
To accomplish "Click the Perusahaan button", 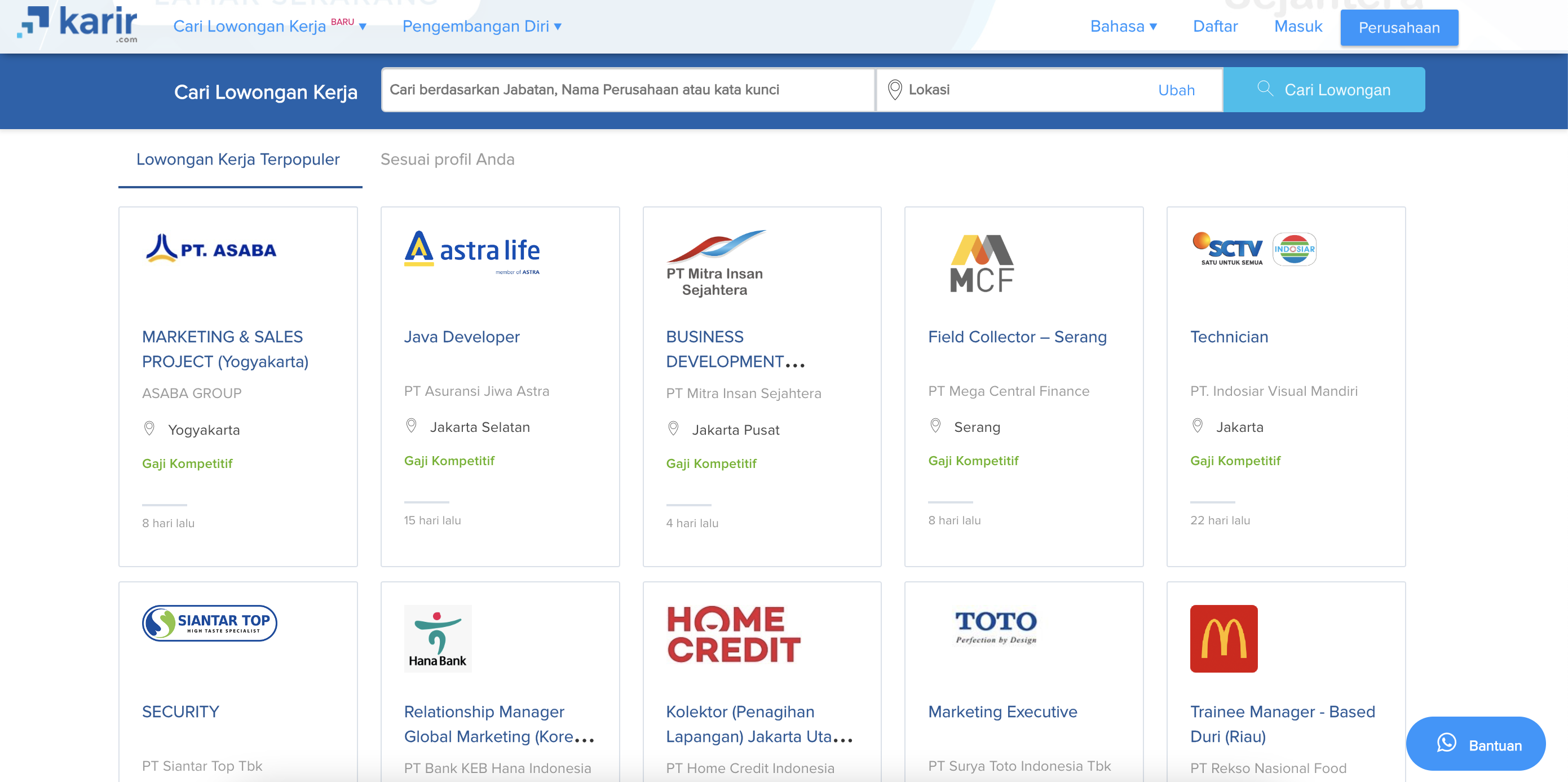I will [x=1398, y=28].
